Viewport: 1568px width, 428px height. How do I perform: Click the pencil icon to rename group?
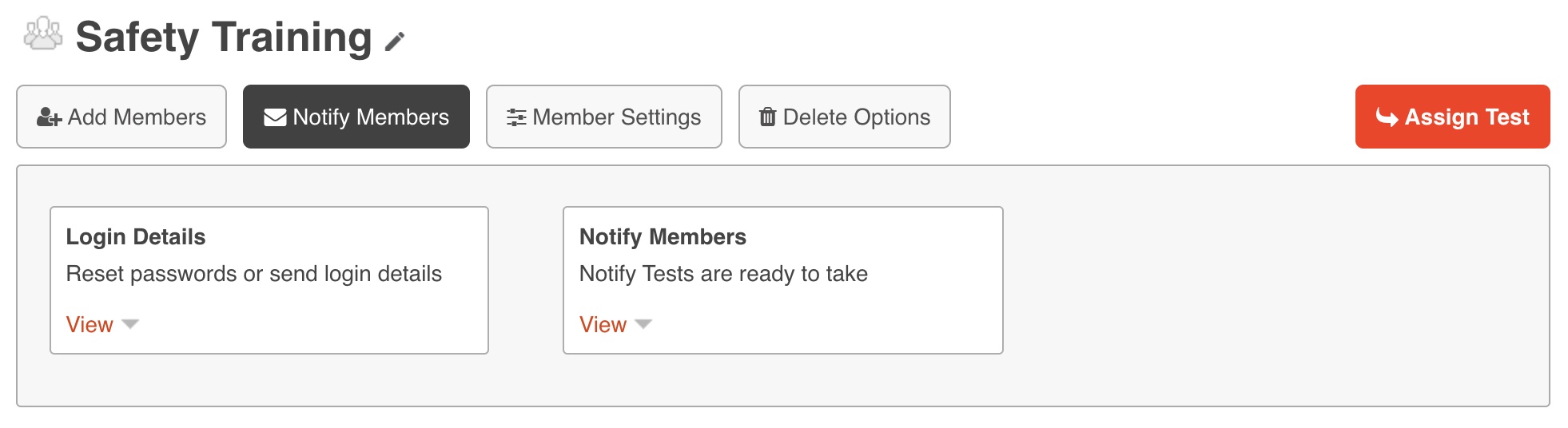point(395,42)
